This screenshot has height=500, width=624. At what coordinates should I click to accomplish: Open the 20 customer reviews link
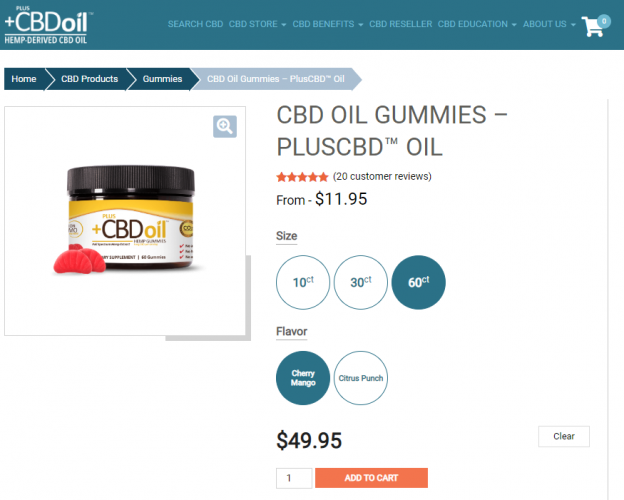coord(382,176)
